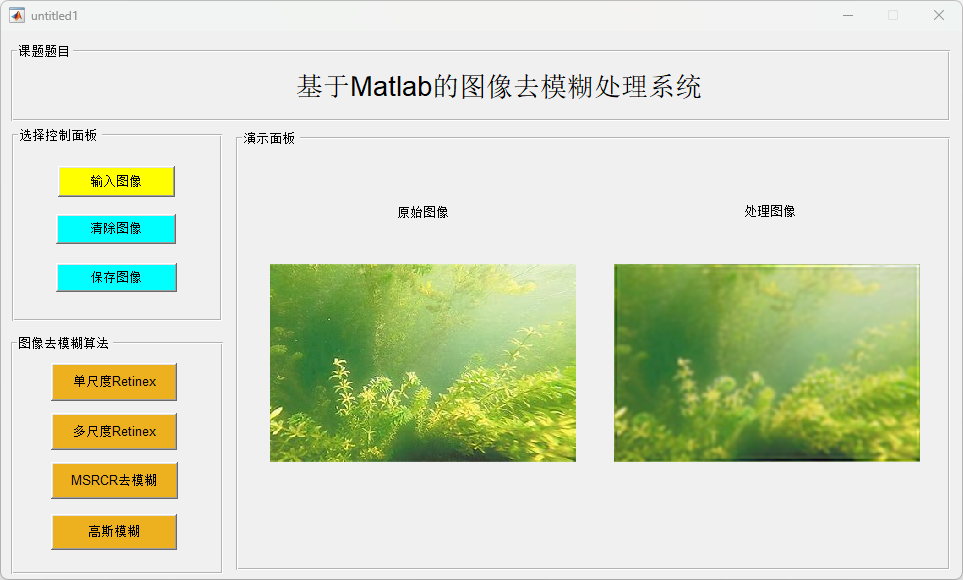Clear images with the 清除图像 button

116,229
